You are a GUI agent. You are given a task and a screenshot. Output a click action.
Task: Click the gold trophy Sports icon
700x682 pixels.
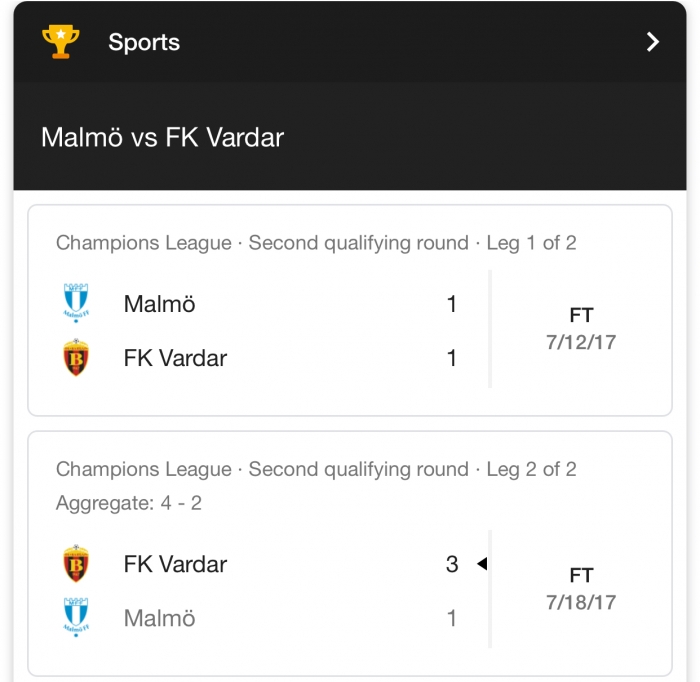(61, 42)
